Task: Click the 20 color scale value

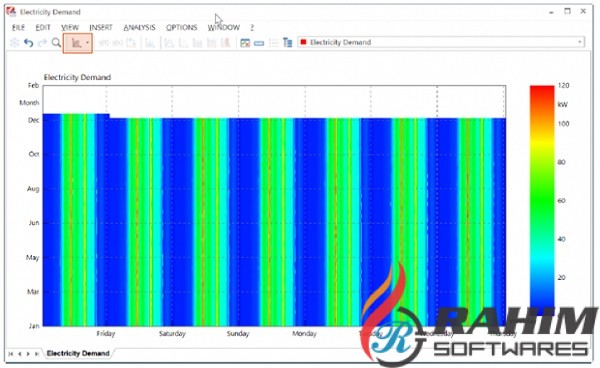Action: 561,277
